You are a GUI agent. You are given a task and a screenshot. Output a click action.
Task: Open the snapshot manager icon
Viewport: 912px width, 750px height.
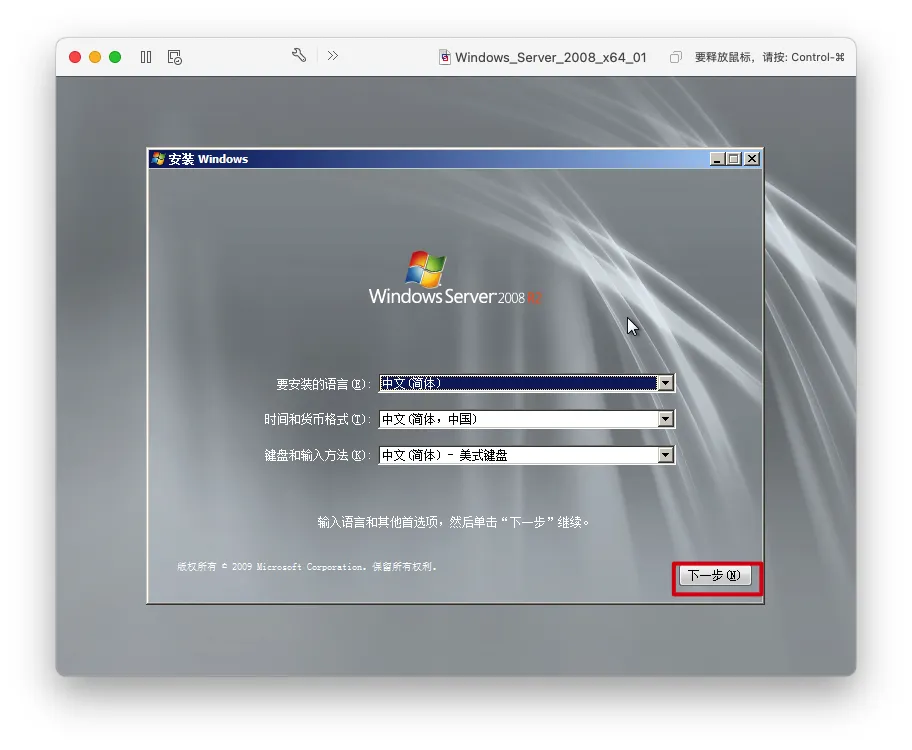click(x=174, y=57)
